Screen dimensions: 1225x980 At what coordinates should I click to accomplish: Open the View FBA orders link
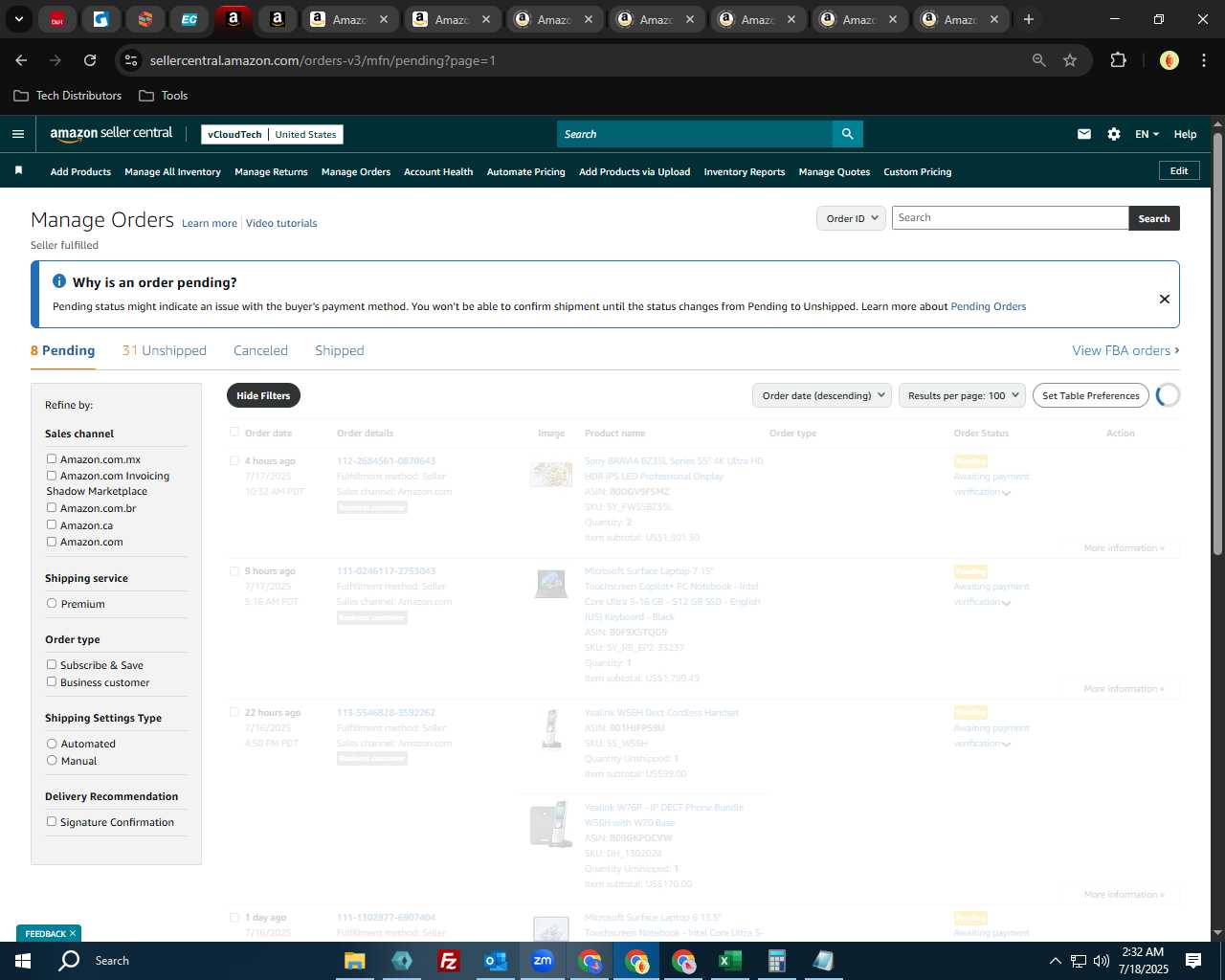pyautogui.click(x=1125, y=350)
